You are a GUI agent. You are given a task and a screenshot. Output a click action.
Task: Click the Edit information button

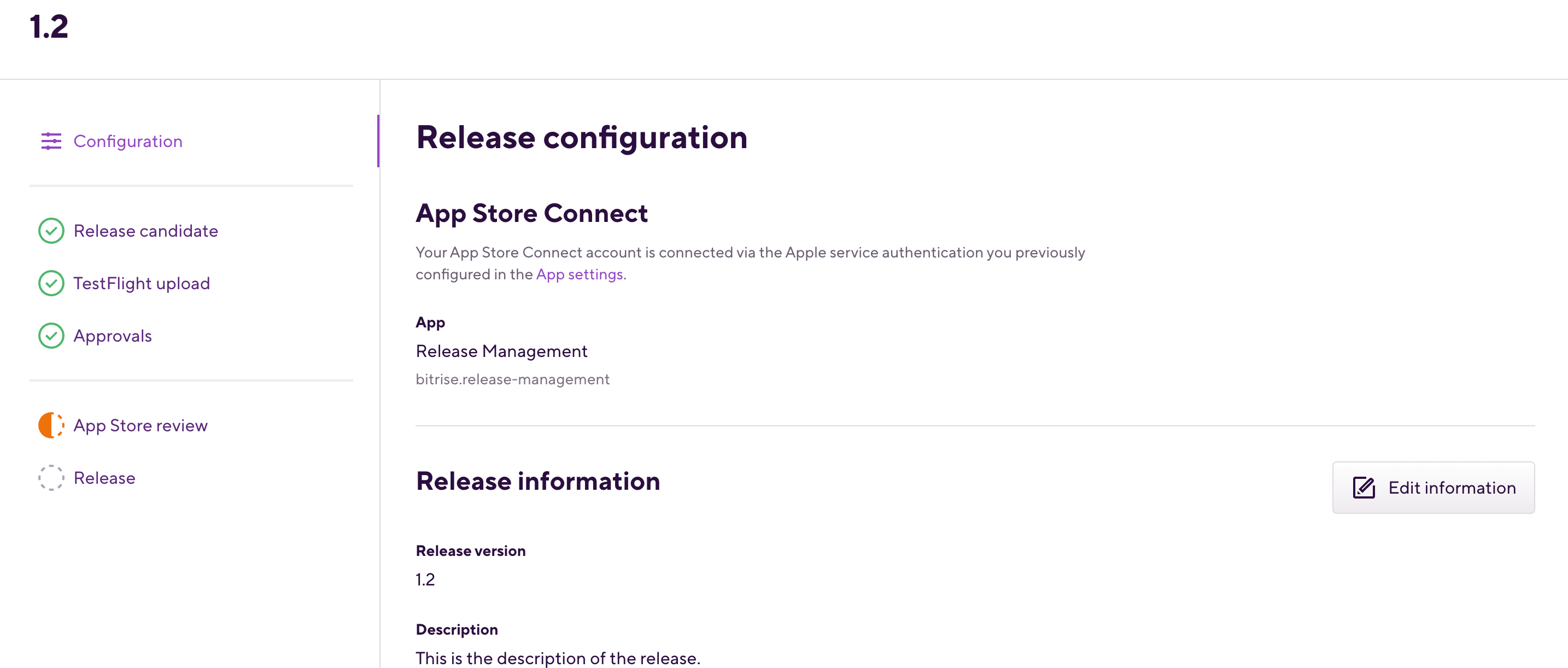pos(1434,487)
